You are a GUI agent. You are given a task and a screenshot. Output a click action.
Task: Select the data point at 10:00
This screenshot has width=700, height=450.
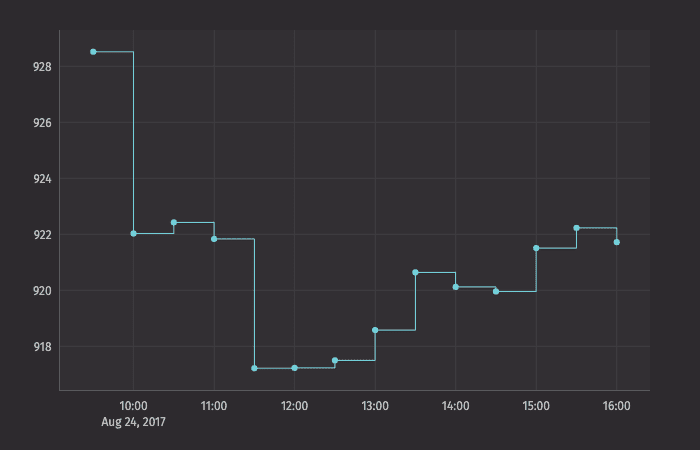(133, 233)
